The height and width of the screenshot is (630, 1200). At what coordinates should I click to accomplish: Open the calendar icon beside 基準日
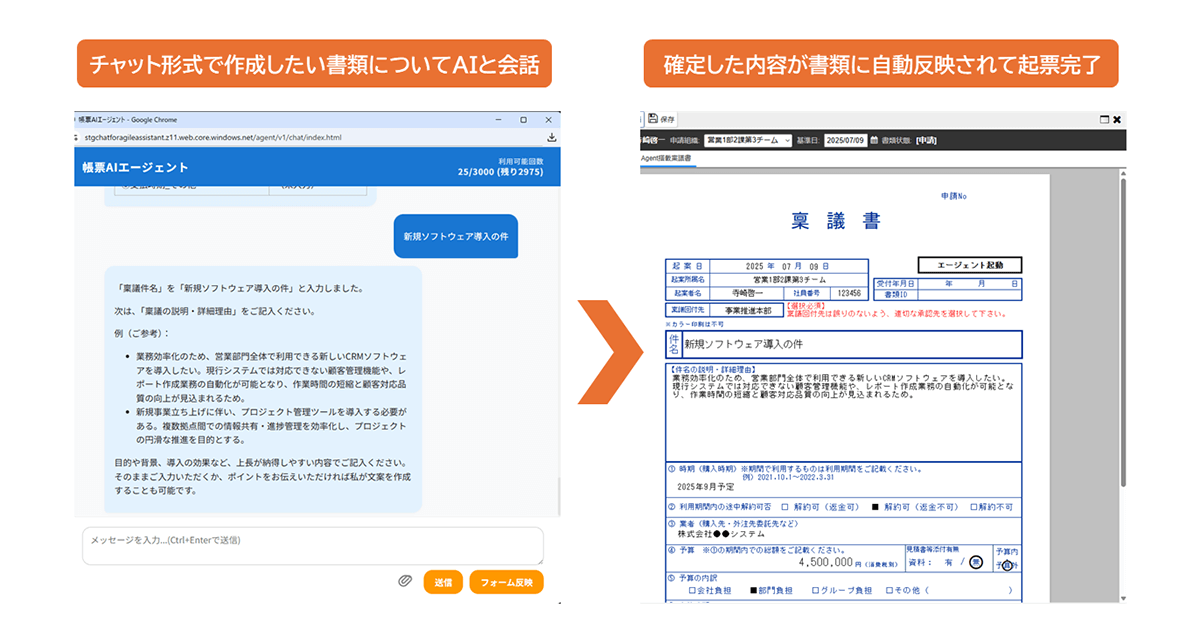[x=872, y=140]
